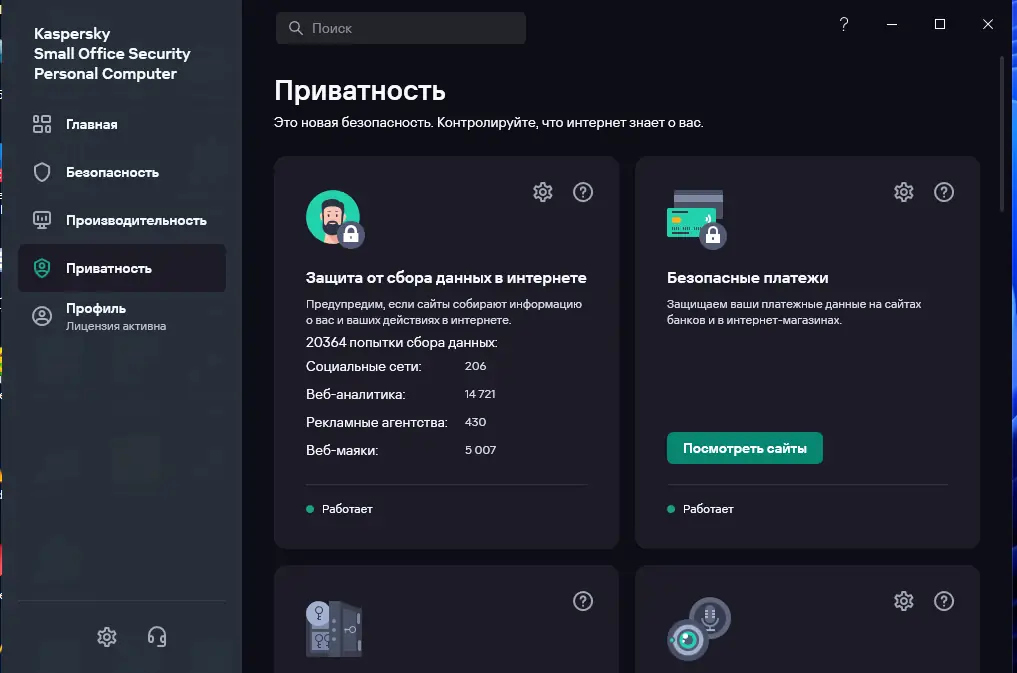This screenshot has height=673, width=1017.
Task: Open settings gear of Защита от сбора данных
Action: tap(543, 192)
